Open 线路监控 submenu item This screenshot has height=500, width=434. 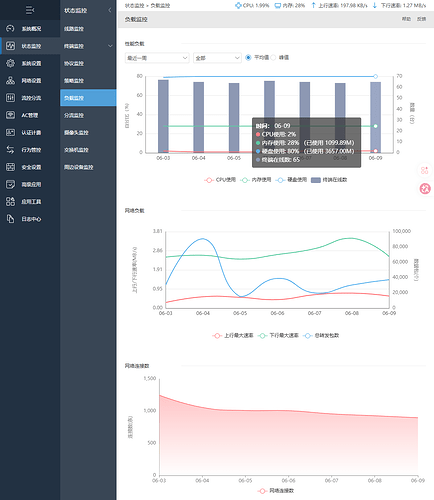pos(74,29)
